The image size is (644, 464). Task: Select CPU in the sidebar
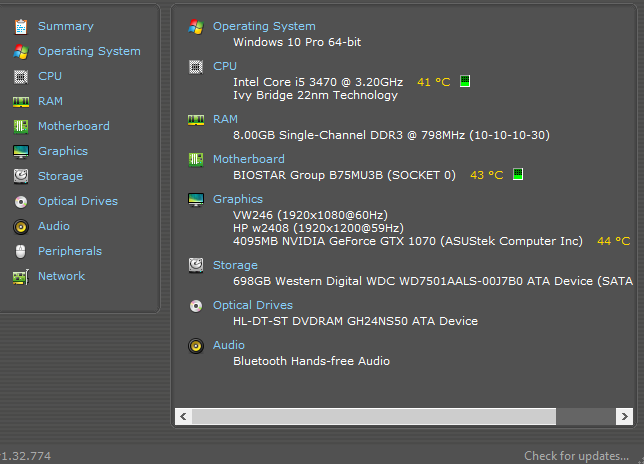[50, 76]
